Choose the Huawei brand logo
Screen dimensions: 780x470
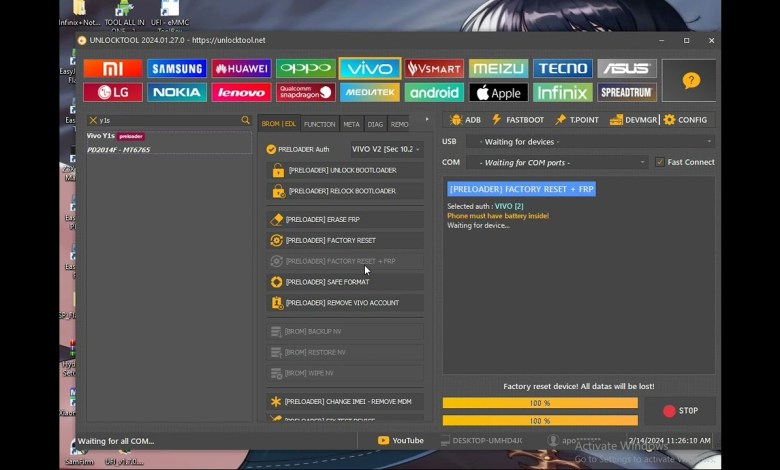click(x=241, y=69)
